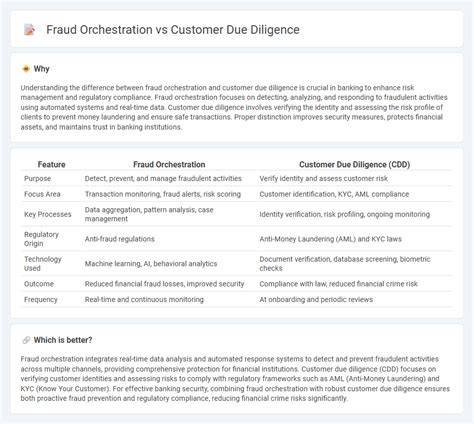This screenshot has height=424, width=474.
Task: Click the At onboarding and periodic reviews cell
Action: tap(316, 300)
